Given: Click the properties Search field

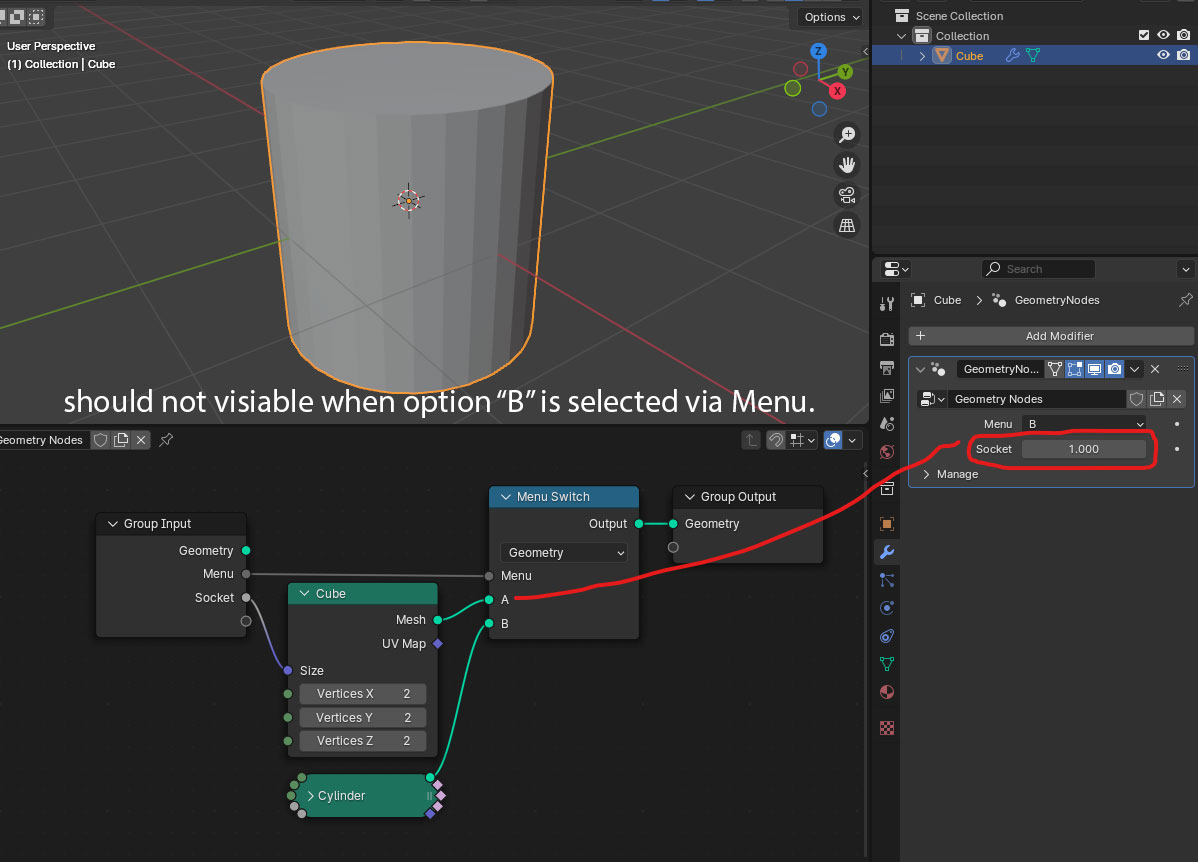Looking at the screenshot, I should point(1038,269).
